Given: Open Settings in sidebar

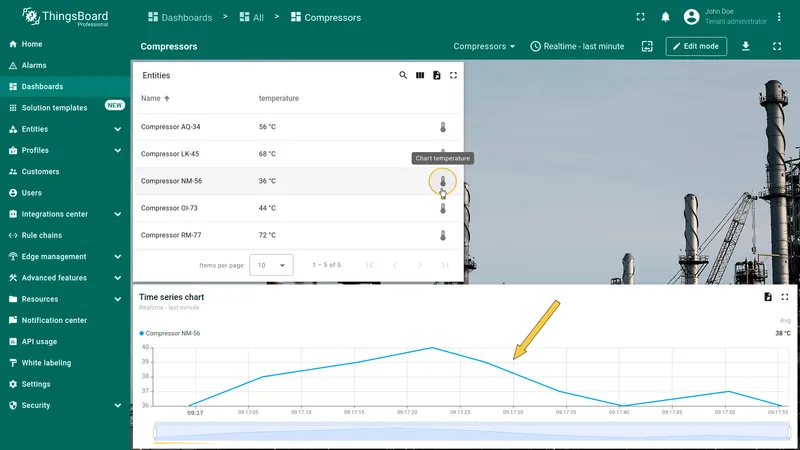Looking at the screenshot, I should [65, 384].
